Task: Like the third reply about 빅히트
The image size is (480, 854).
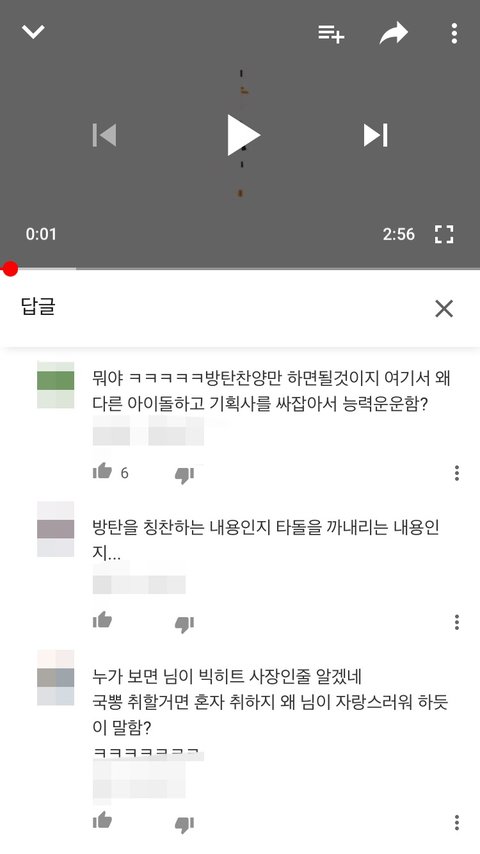Action: click(x=102, y=820)
